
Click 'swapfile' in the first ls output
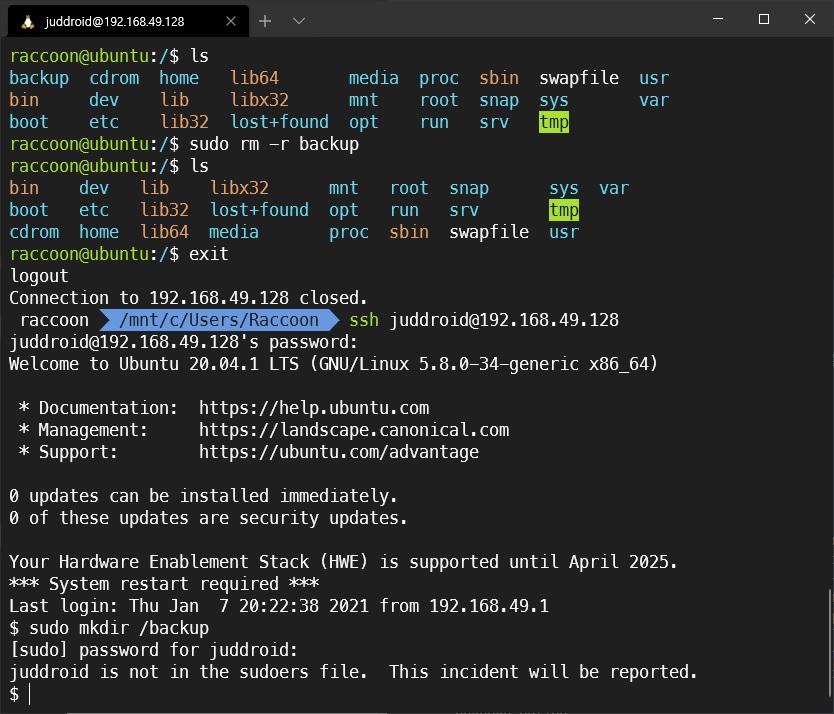click(579, 78)
